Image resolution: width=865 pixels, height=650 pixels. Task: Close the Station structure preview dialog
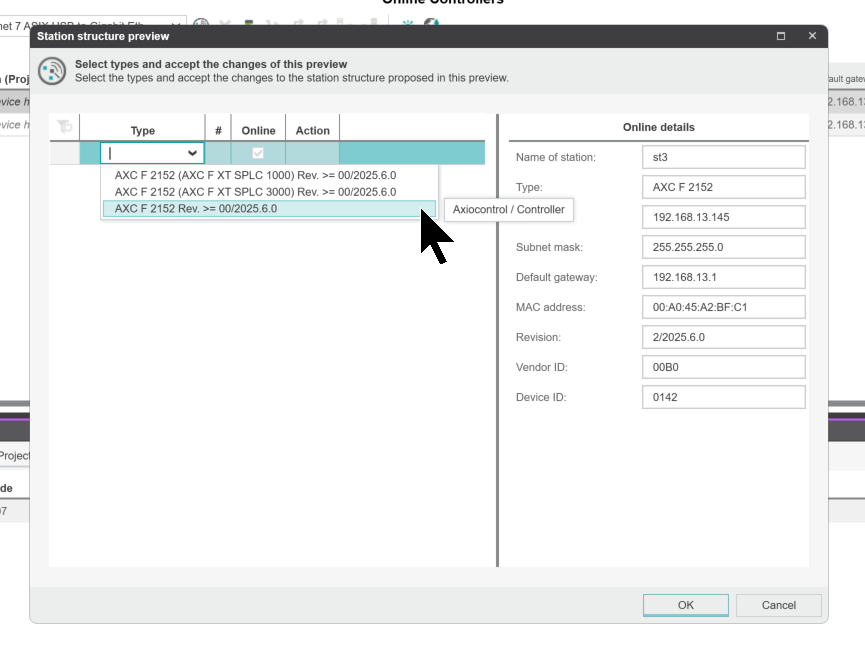[x=812, y=36]
